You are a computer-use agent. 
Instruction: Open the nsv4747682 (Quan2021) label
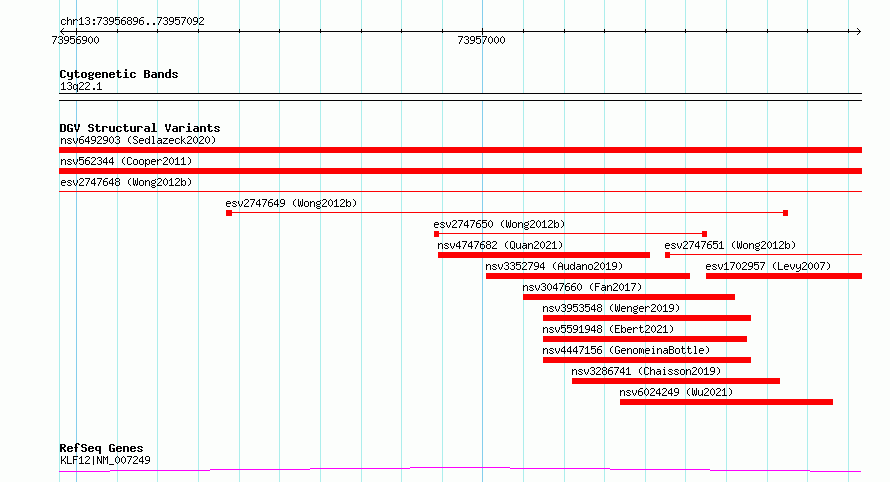(x=500, y=245)
